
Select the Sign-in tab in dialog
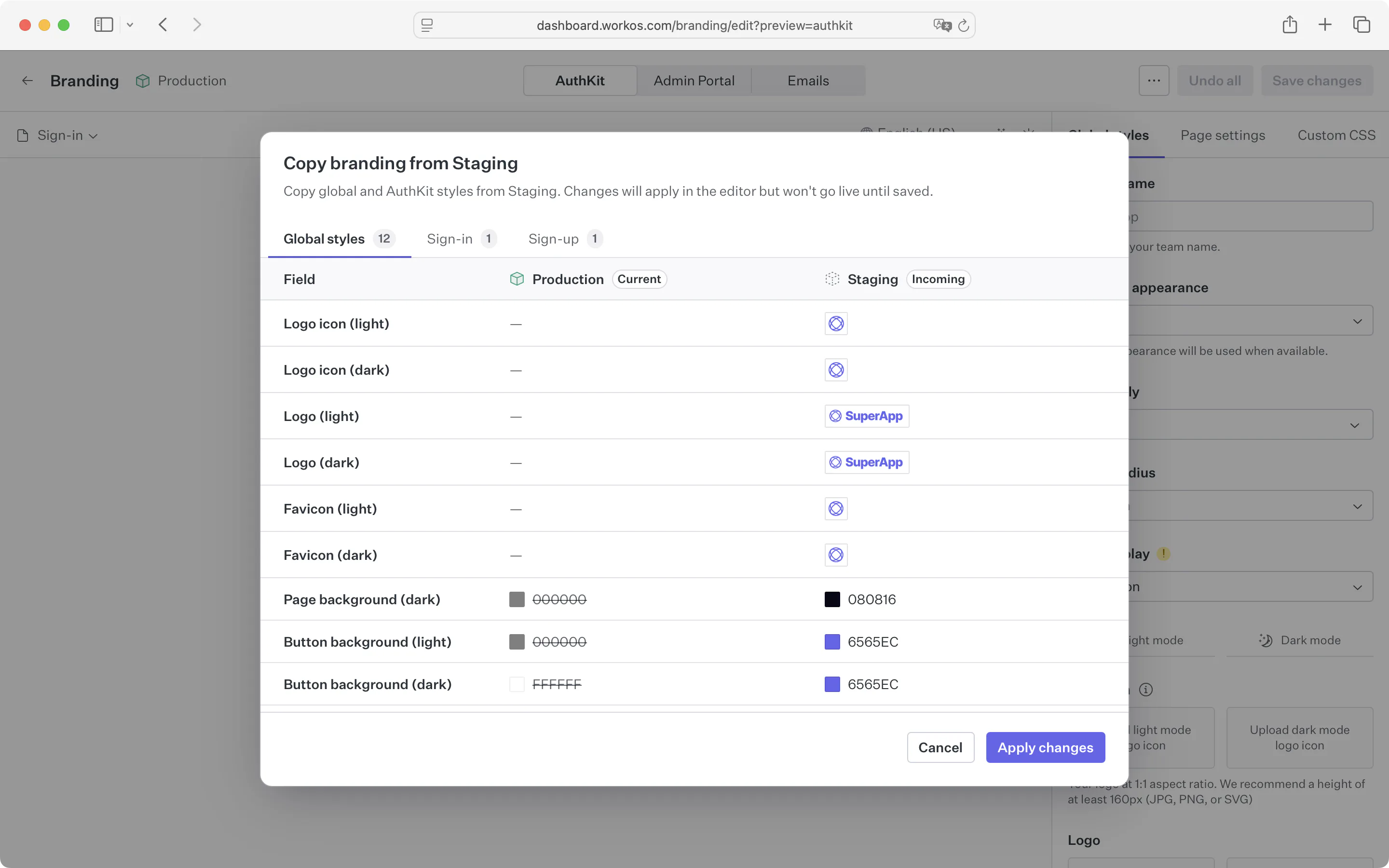[x=462, y=239]
